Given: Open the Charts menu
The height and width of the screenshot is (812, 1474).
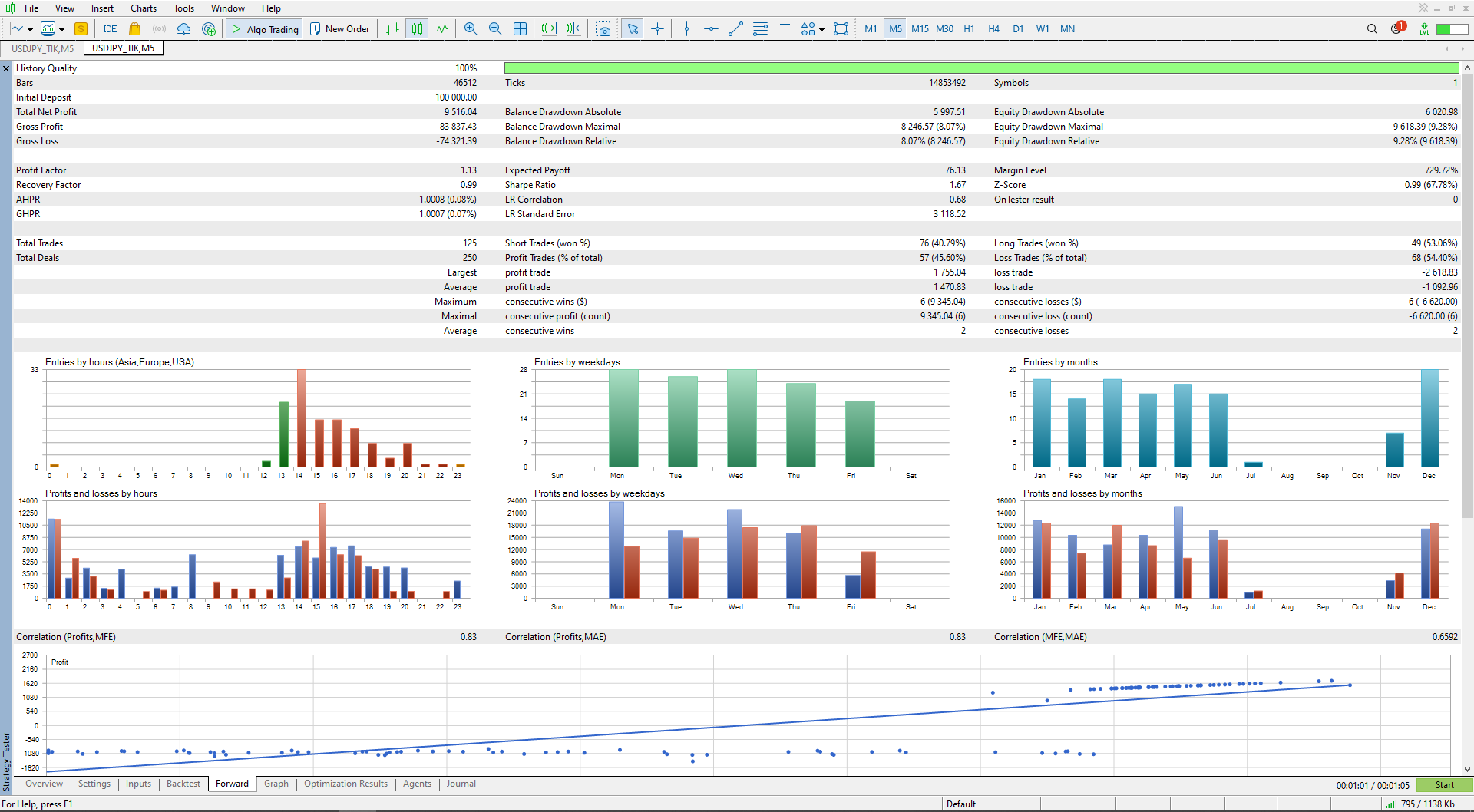Looking at the screenshot, I should [x=144, y=8].
